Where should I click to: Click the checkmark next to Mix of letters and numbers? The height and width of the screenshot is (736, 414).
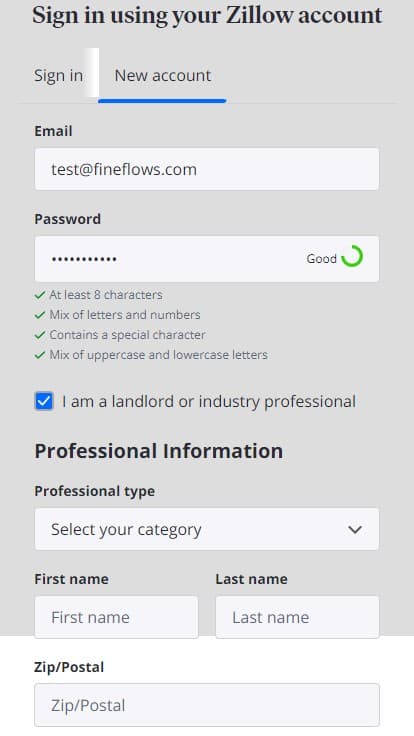[40, 315]
